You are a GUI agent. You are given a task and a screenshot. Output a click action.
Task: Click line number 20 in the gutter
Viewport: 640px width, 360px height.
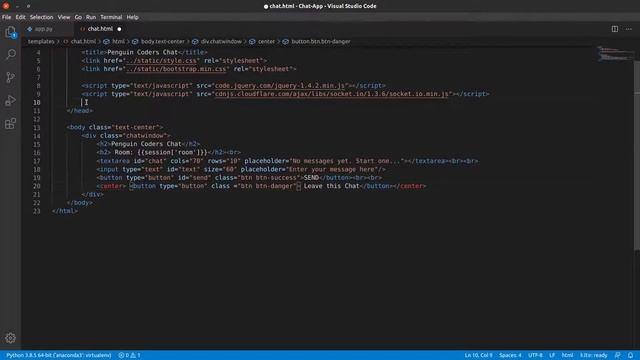[x=37, y=186]
